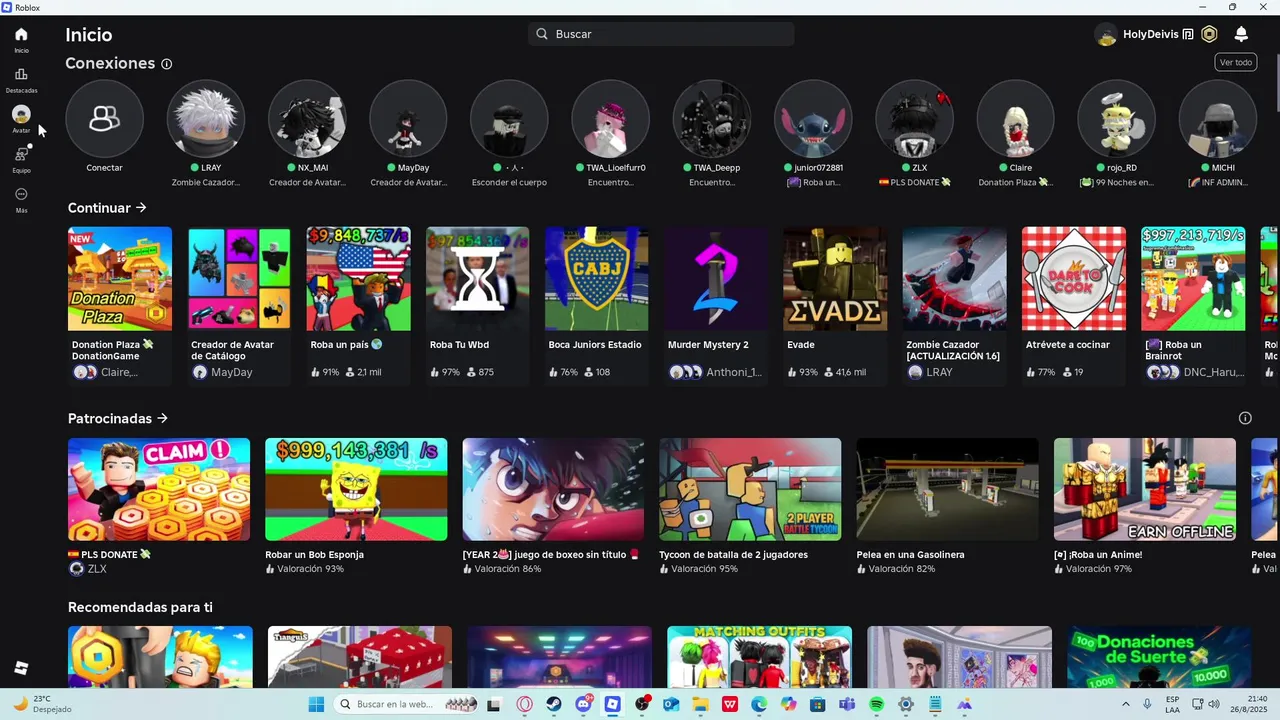This screenshot has width=1280, height=720.
Task: Open Matching Outfits recommended thumbnail
Action: pos(759,657)
